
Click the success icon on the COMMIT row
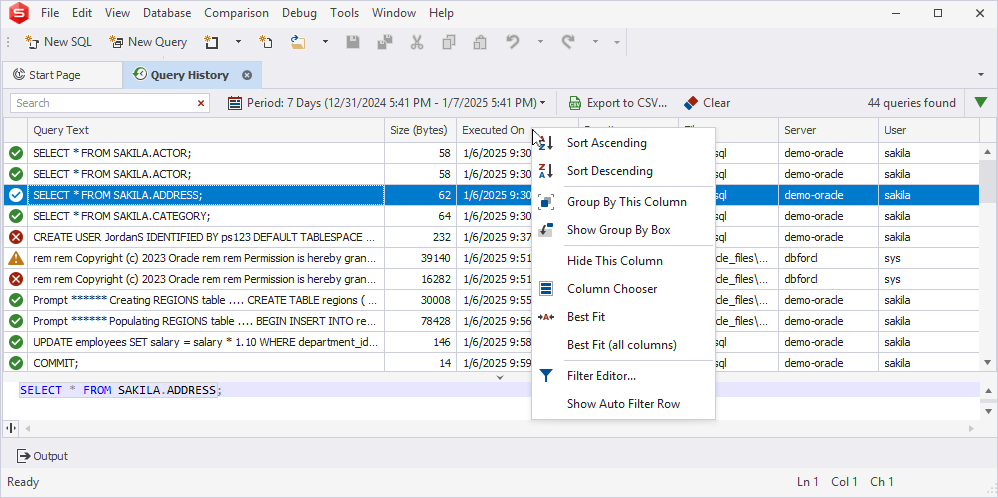[x=16, y=363]
